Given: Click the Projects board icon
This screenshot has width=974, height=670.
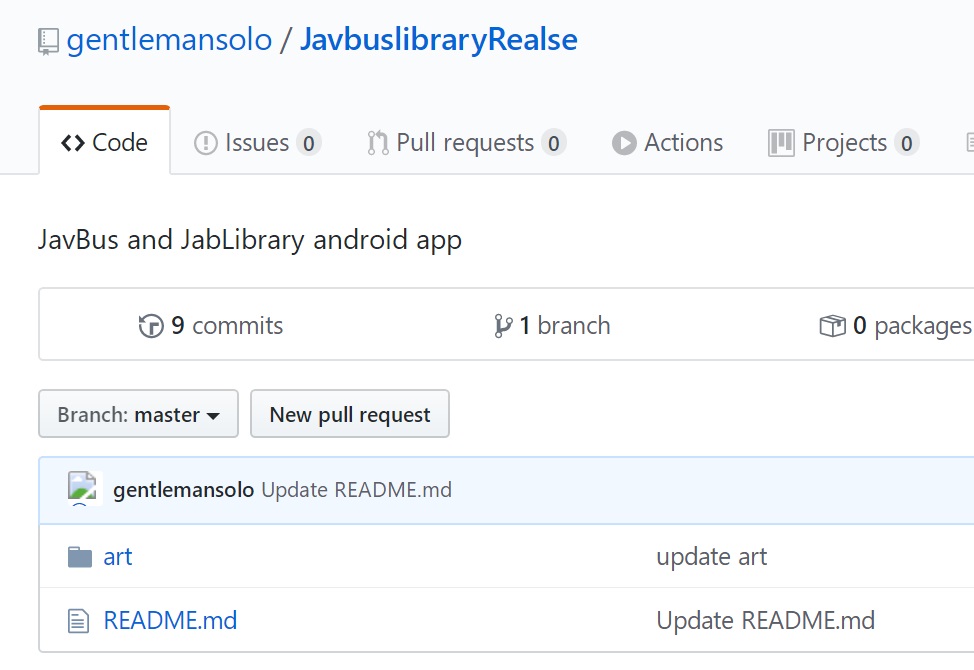Looking at the screenshot, I should pyautogui.click(x=781, y=143).
